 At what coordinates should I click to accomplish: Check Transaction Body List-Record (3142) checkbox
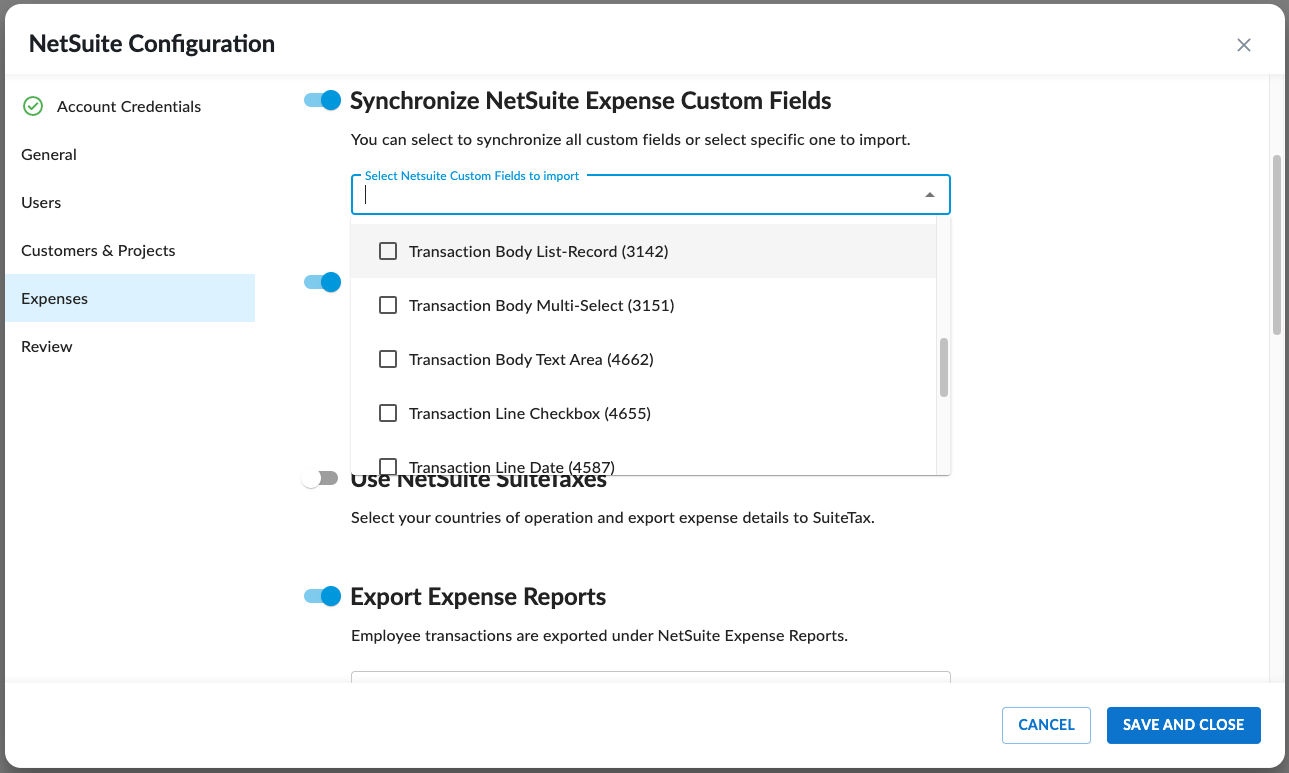[388, 251]
